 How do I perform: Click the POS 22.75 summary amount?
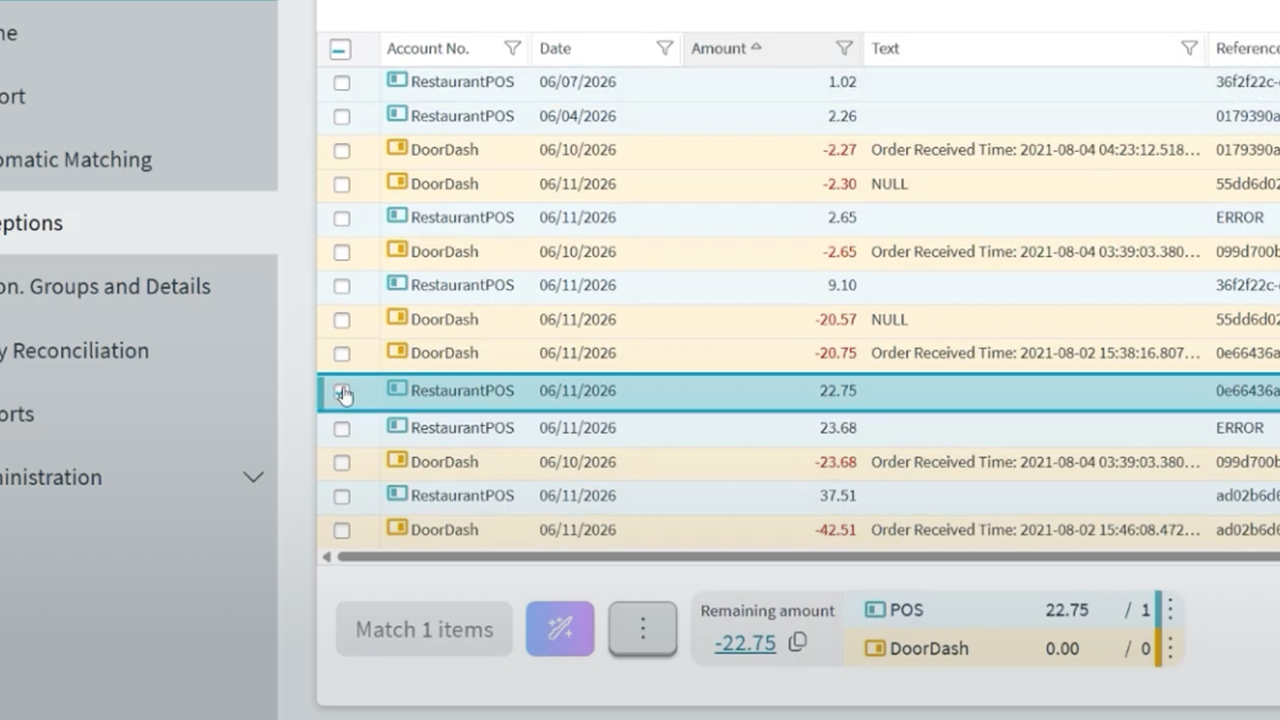[x=1067, y=610]
